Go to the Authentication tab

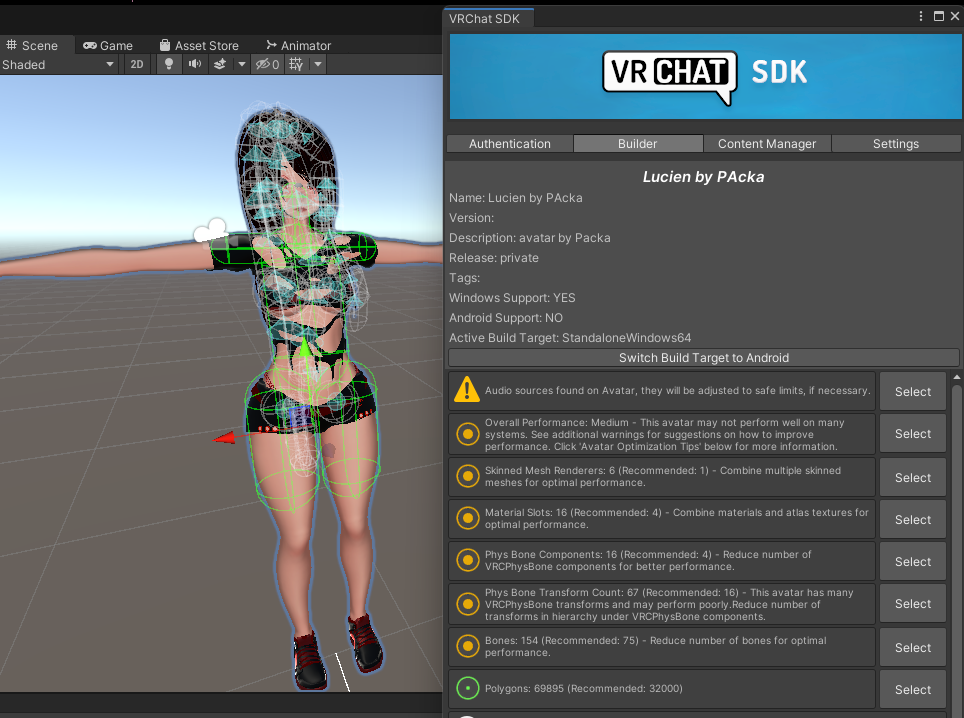(510, 144)
